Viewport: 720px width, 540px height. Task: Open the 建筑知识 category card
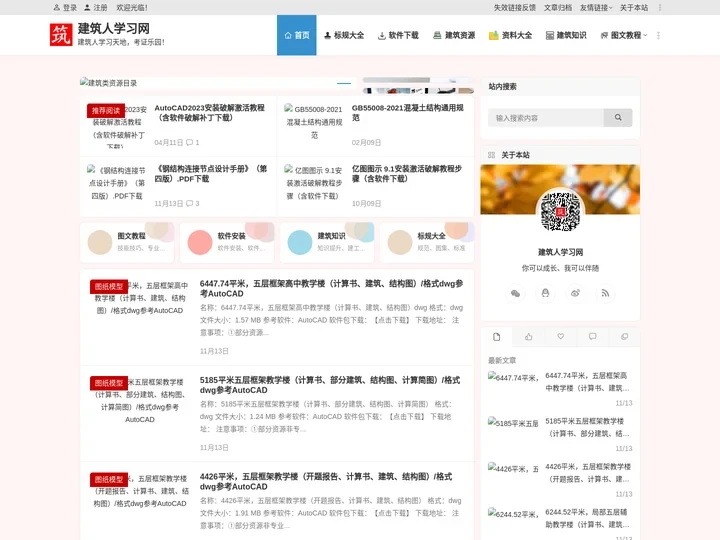click(x=327, y=242)
